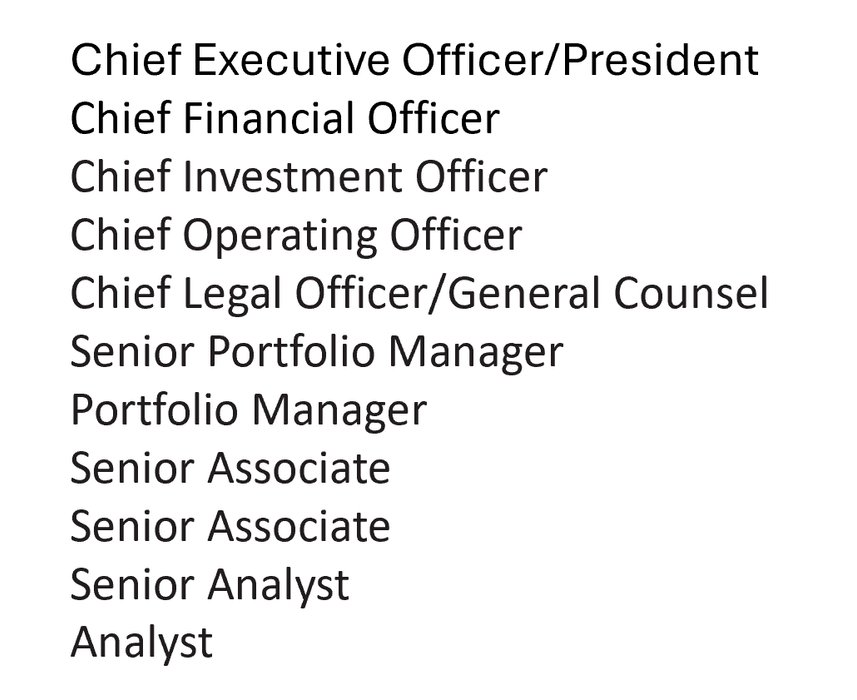The height and width of the screenshot is (700, 857).
Task: Select the Chief Financial Officer text
Action: coord(285,118)
